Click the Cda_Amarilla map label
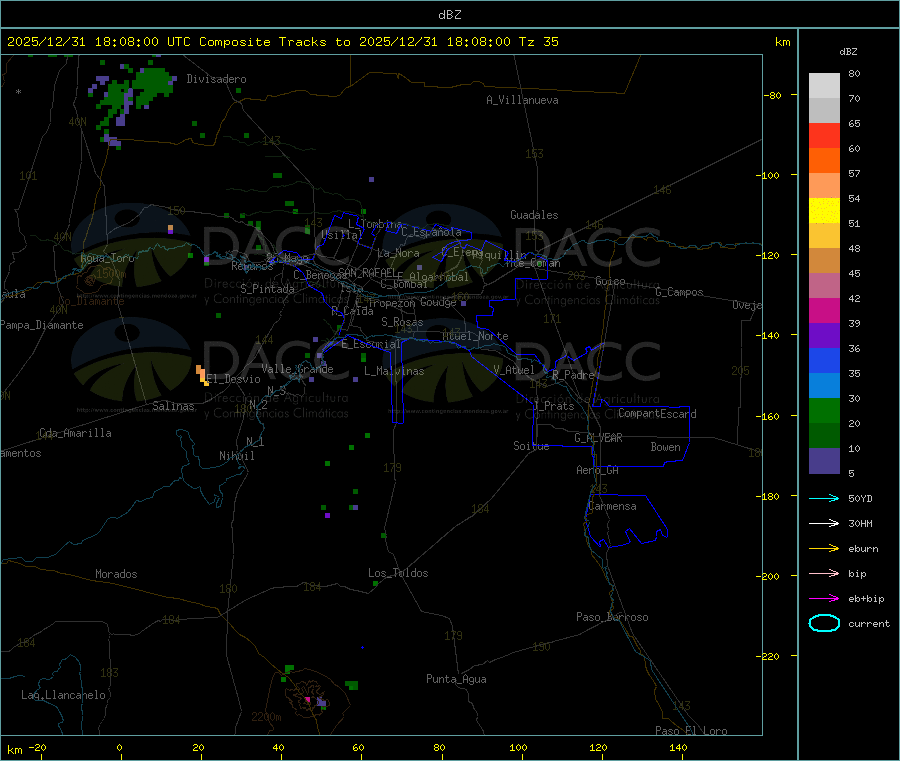This screenshot has width=900, height=761. tap(75, 433)
